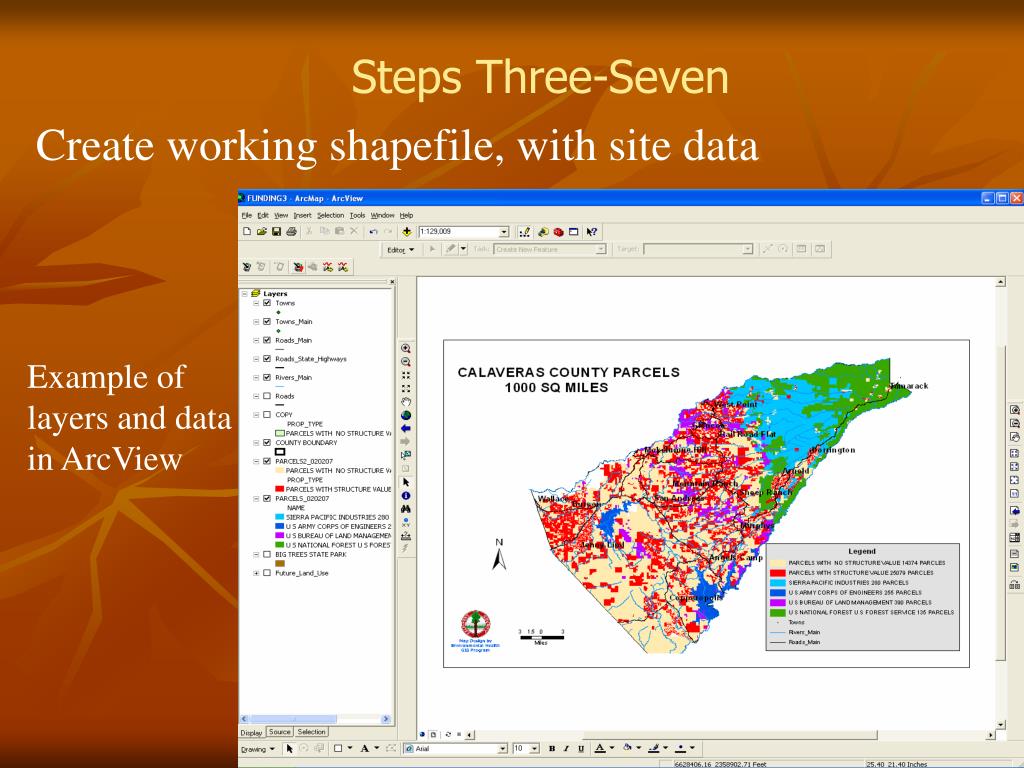Open the Editor dropdown menu
Screen dimensions: 1024x768
tap(400, 249)
